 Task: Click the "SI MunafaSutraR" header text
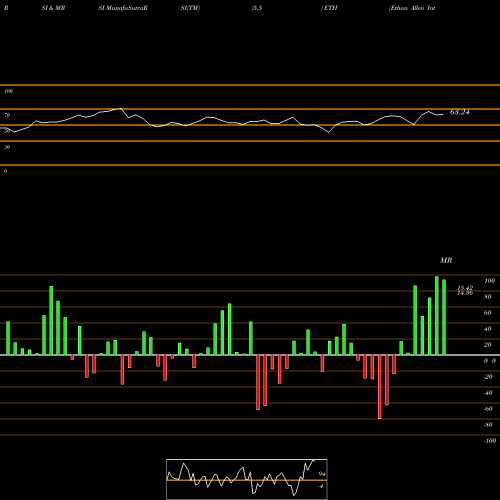[123, 8]
